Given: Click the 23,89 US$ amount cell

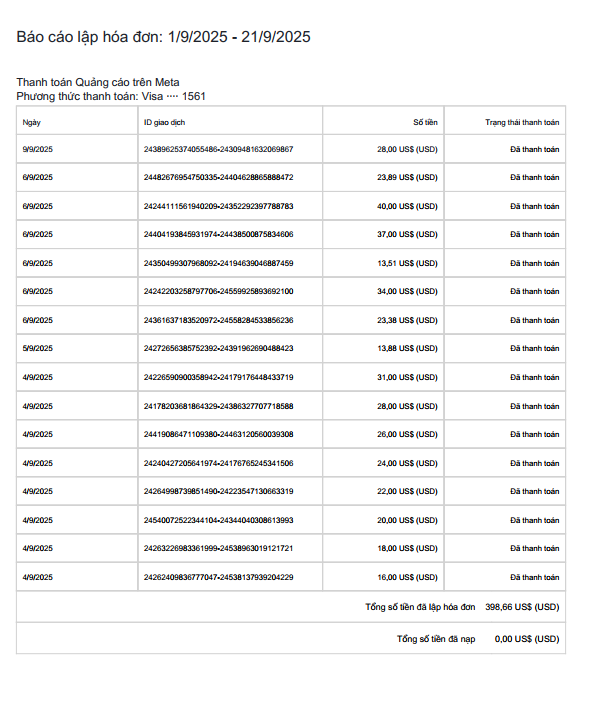Looking at the screenshot, I should click(x=407, y=177).
